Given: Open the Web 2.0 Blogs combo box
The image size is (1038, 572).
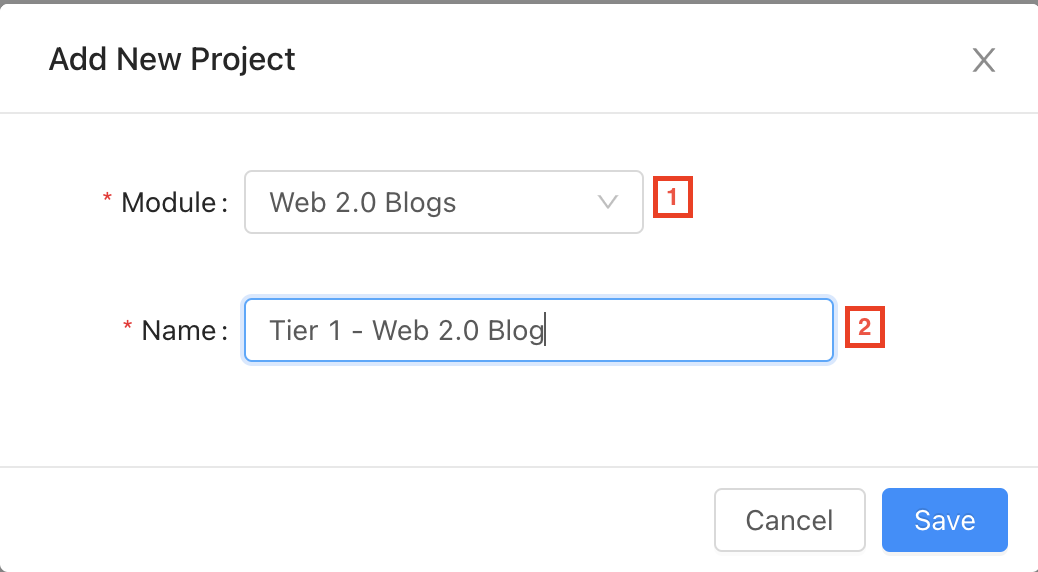Looking at the screenshot, I should [x=443, y=202].
